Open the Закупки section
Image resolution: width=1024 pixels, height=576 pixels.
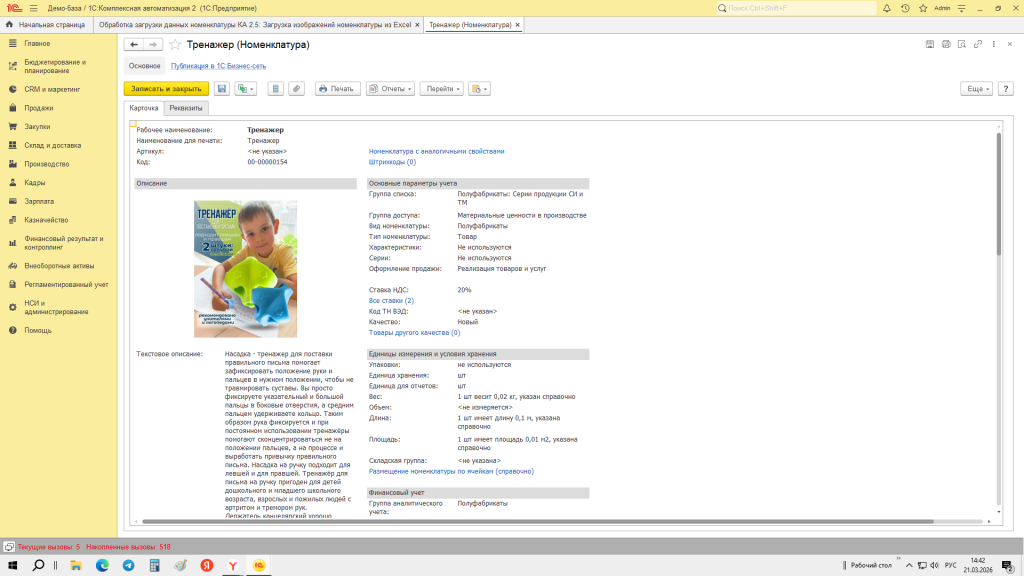tap(37, 127)
